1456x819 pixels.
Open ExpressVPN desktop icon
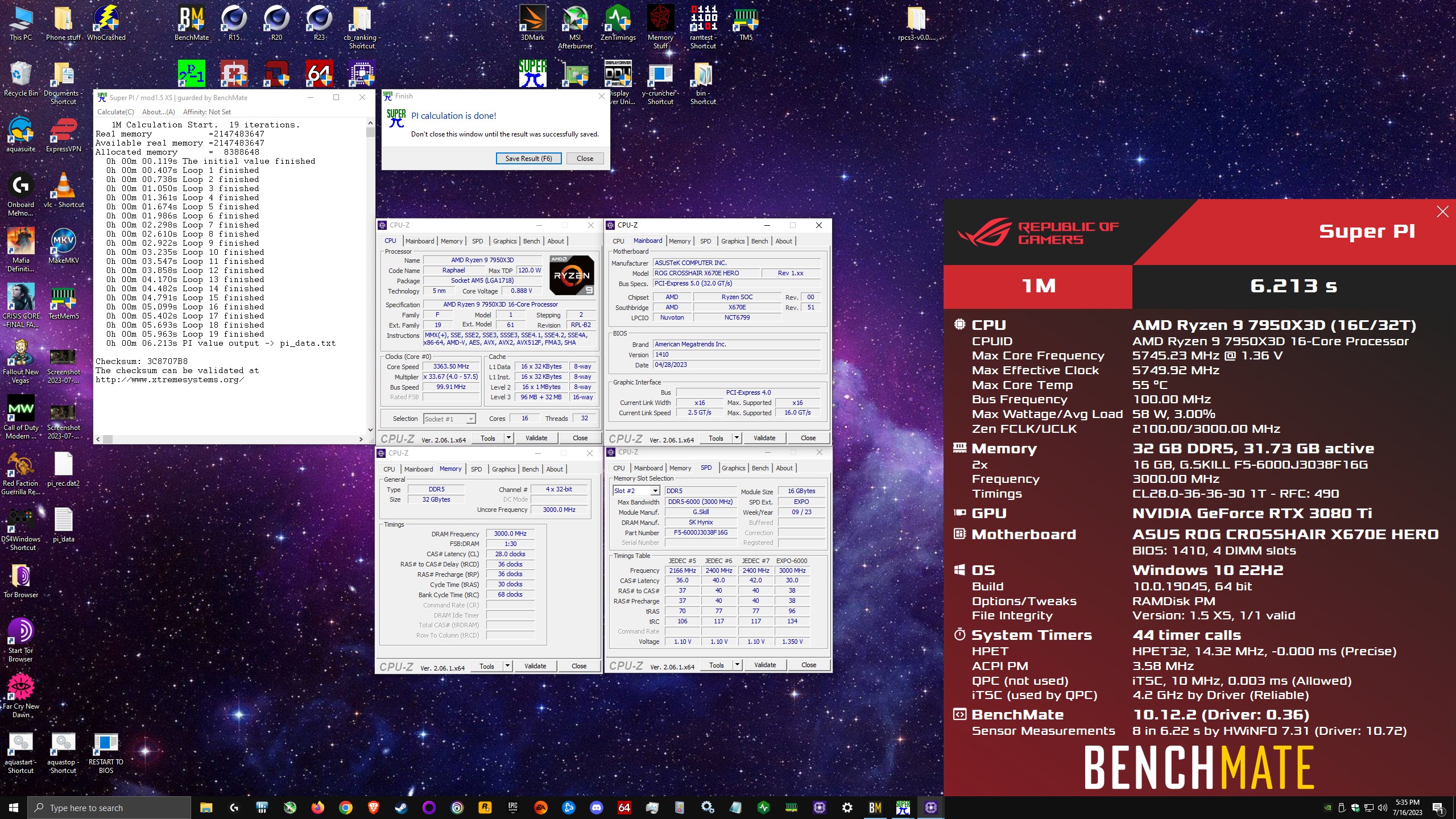point(63,135)
